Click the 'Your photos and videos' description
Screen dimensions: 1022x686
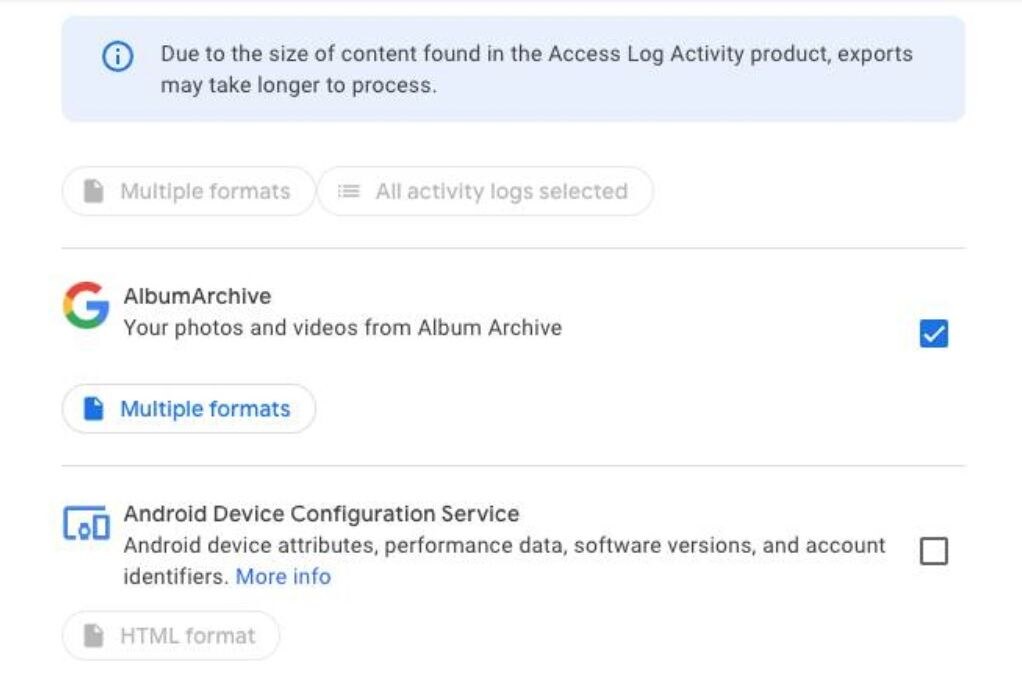[x=342, y=327]
